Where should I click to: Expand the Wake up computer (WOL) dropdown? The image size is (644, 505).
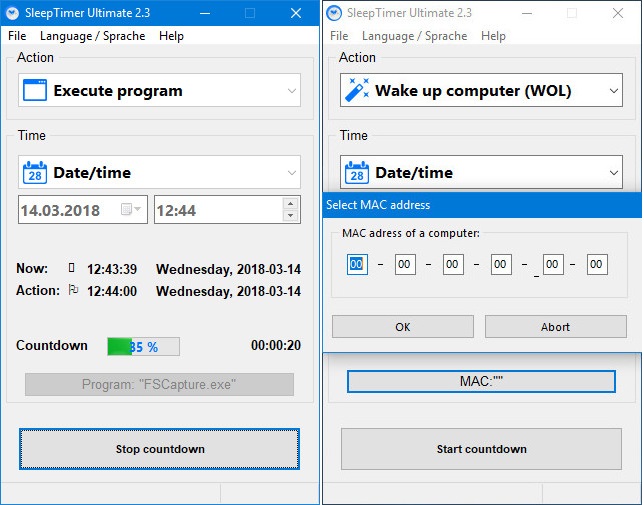[x=614, y=91]
